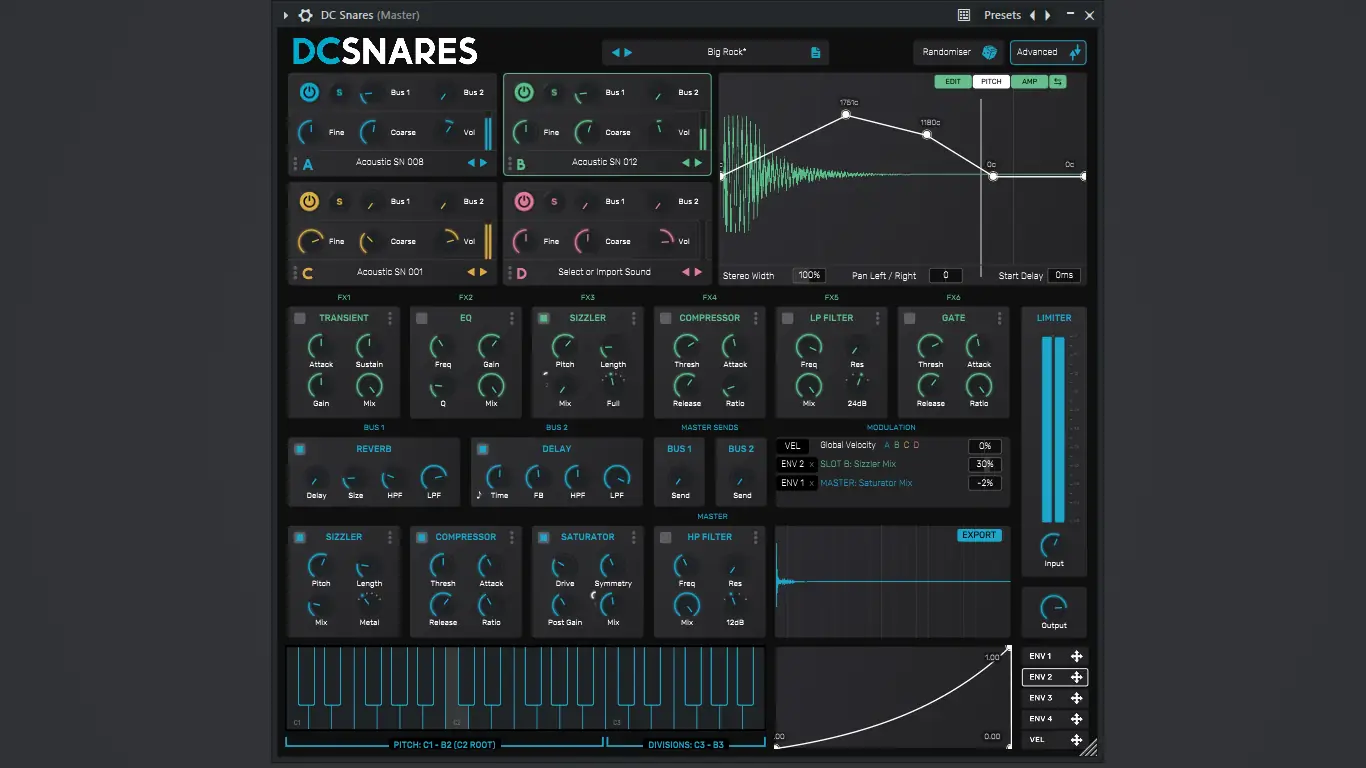Click the slot C drag handle
Viewport: 1366px width, 768px height.
pos(295,272)
